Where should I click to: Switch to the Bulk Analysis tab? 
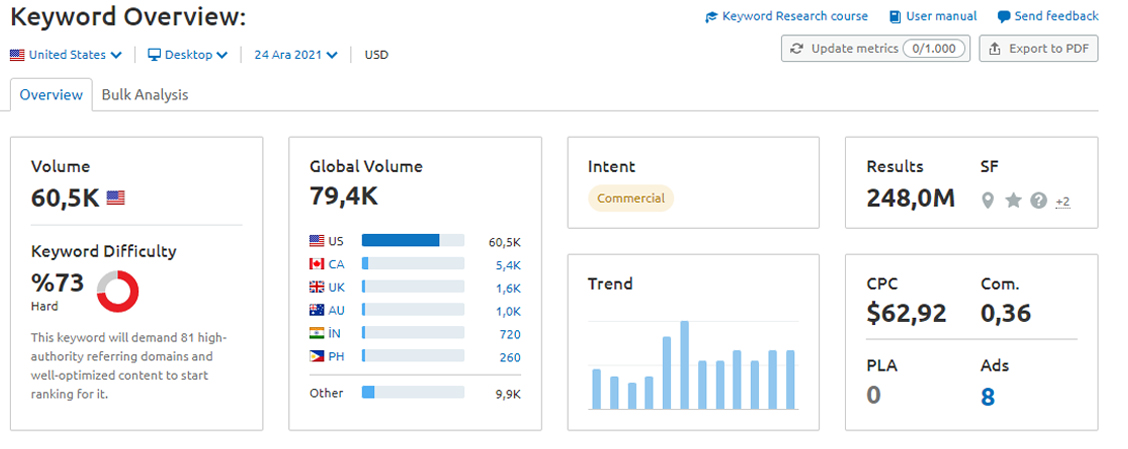(x=145, y=95)
